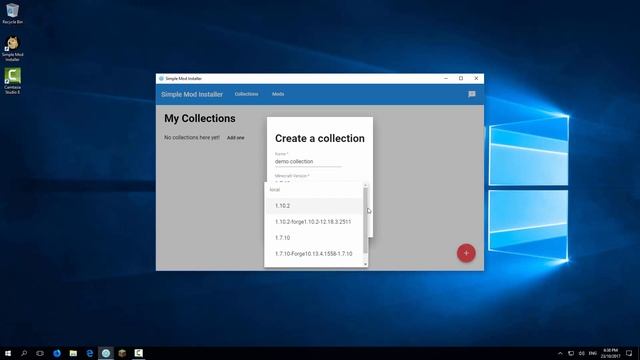Open Task View on the taskbar
Image resolution: width=640 pixels, height=360 pixels.
[40, 353]
